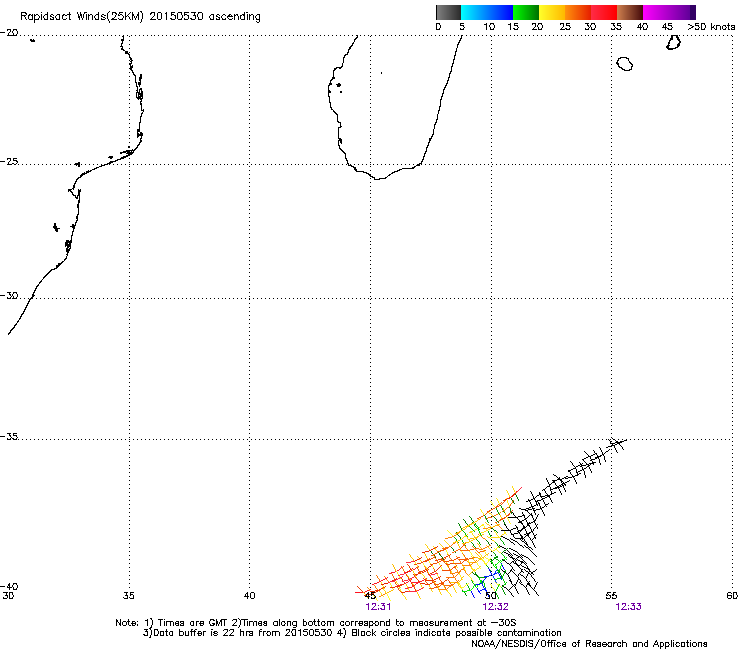The height and width of the screenshot is (650, 740).
Task: Click the southern tip of the Madagascar outline
Action: pos(378,178)
